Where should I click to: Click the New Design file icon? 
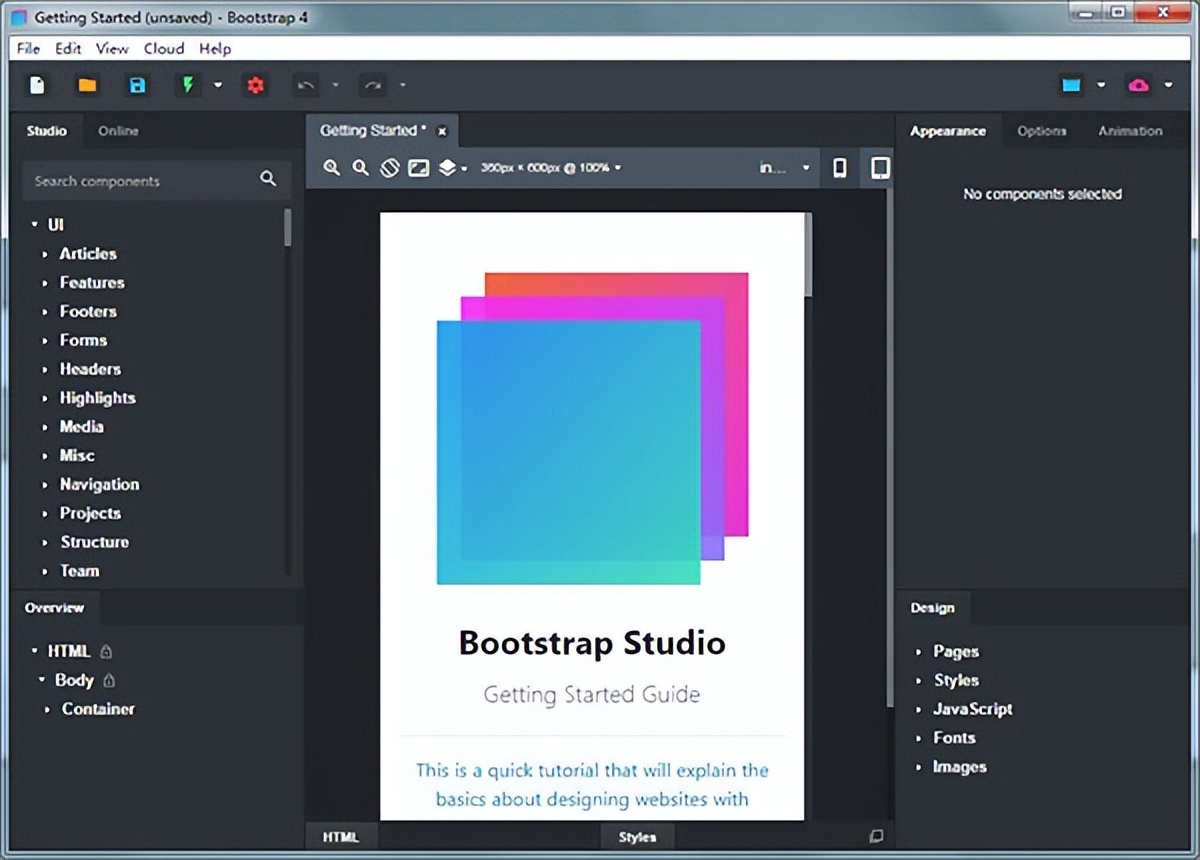(x=37, y=86)
